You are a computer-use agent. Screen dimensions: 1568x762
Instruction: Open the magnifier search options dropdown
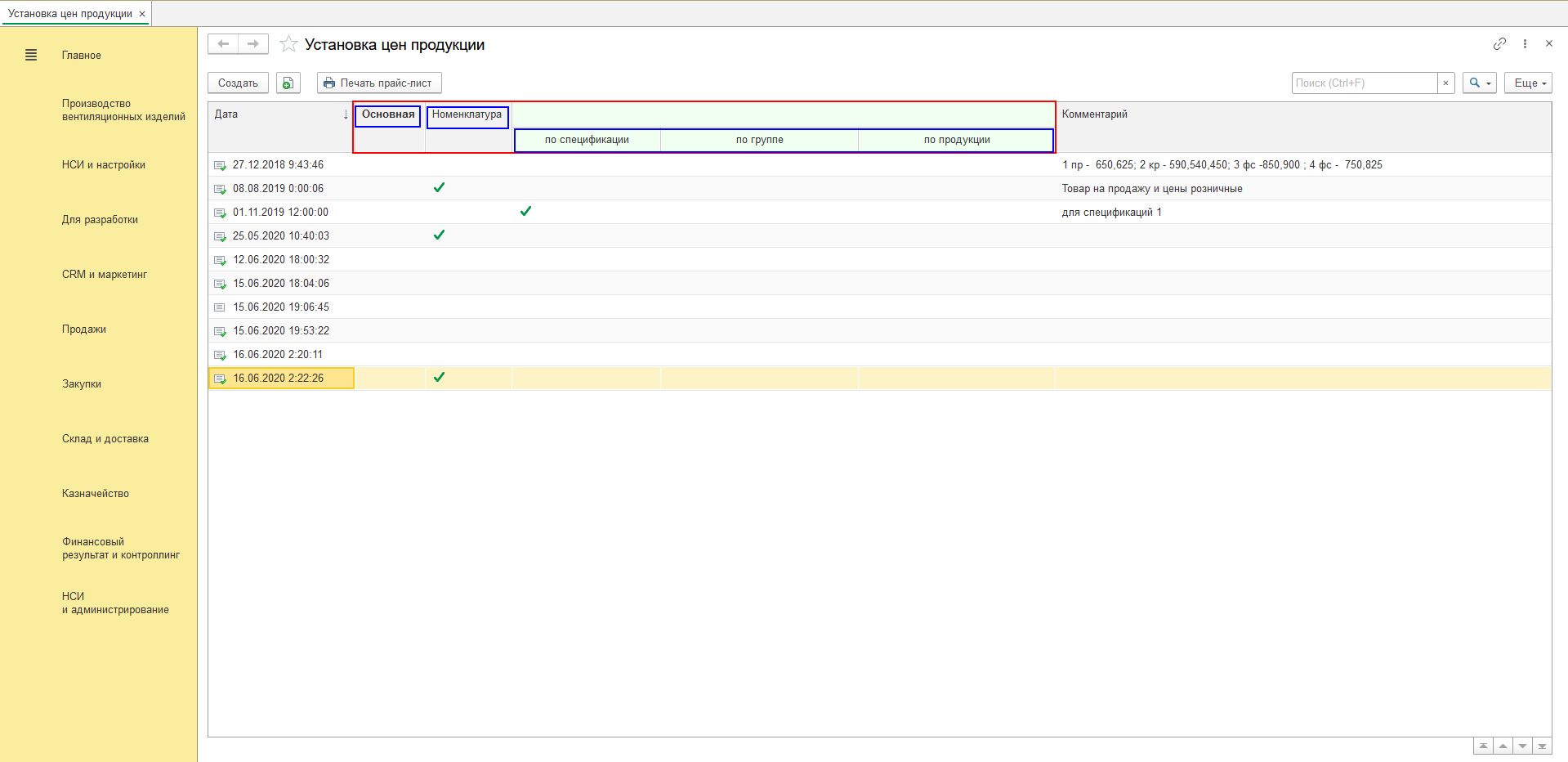(1479, 83)
